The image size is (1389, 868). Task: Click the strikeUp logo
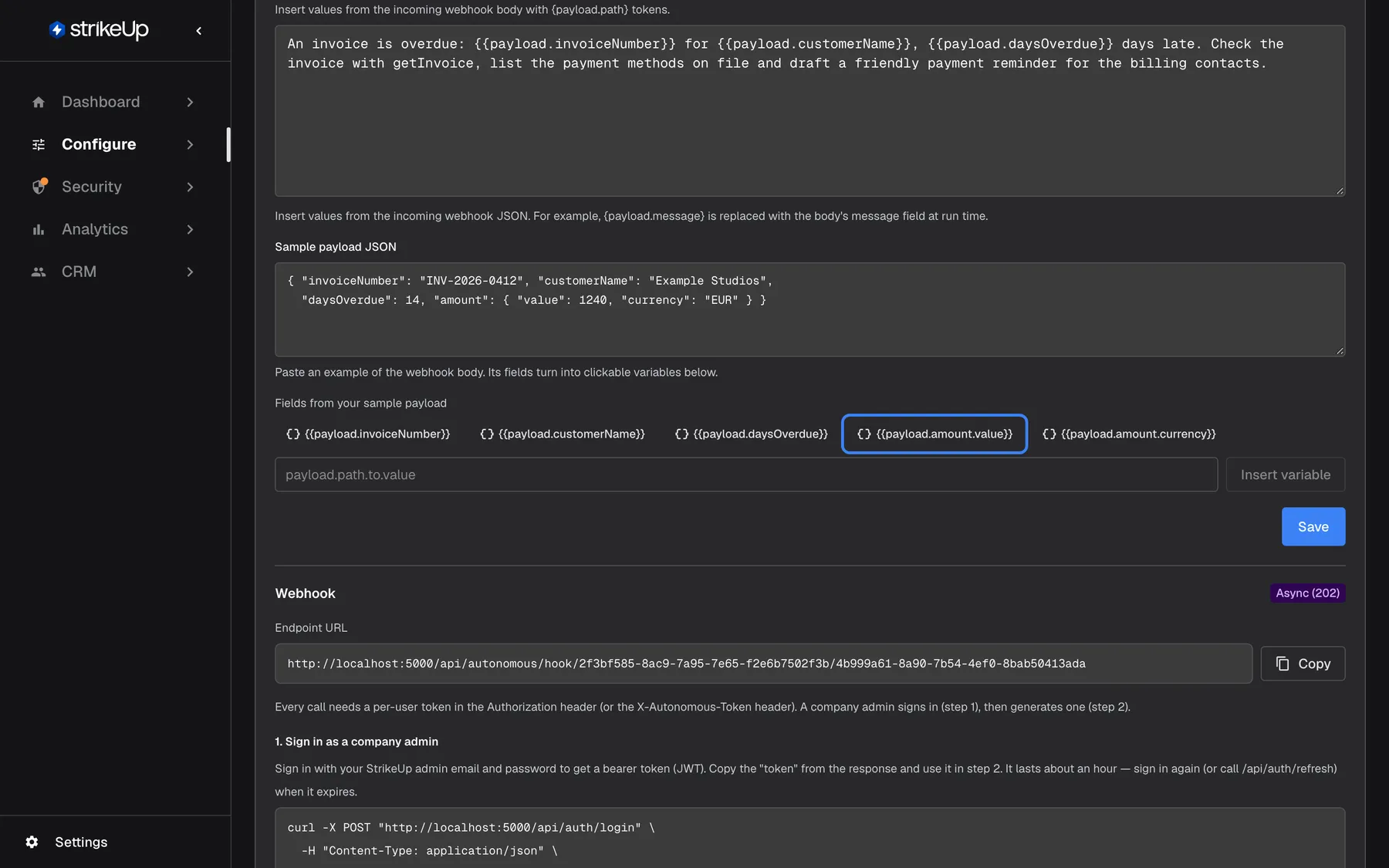click(99, 29)
